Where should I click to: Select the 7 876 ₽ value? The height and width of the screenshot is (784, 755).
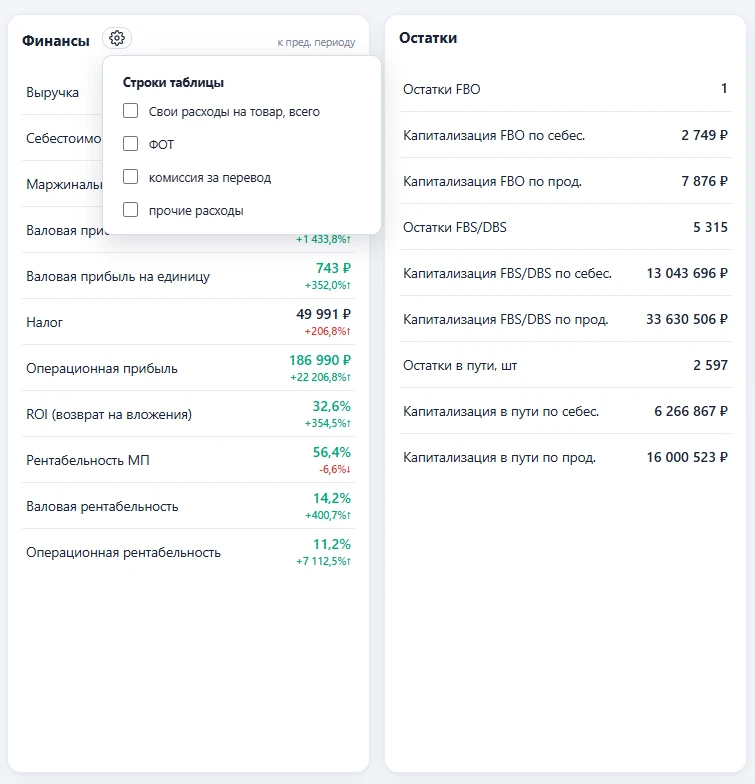[704, 182]
